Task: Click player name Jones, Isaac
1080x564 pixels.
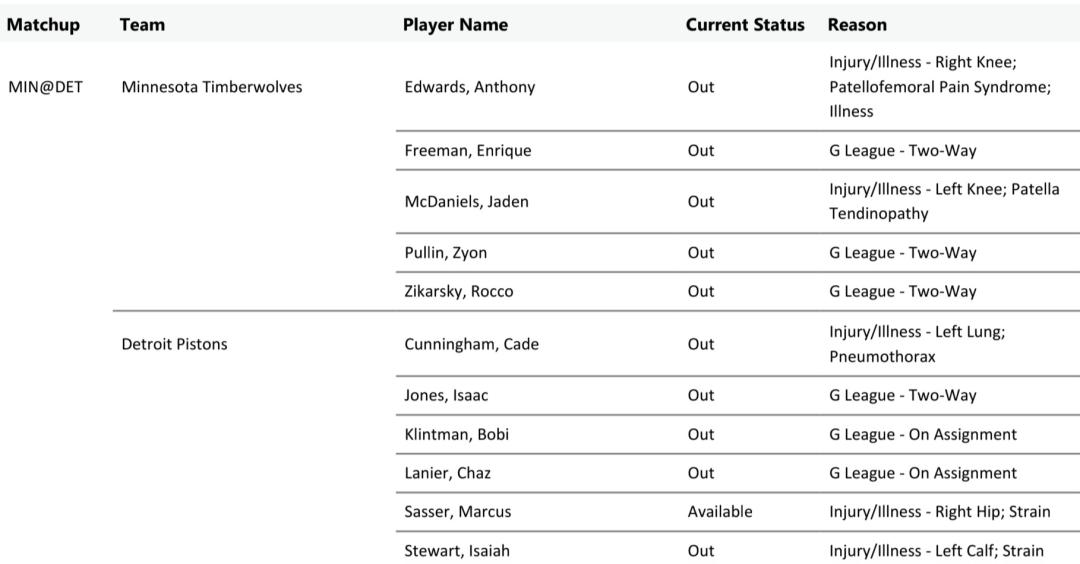Action: click(x=446, y=395)
